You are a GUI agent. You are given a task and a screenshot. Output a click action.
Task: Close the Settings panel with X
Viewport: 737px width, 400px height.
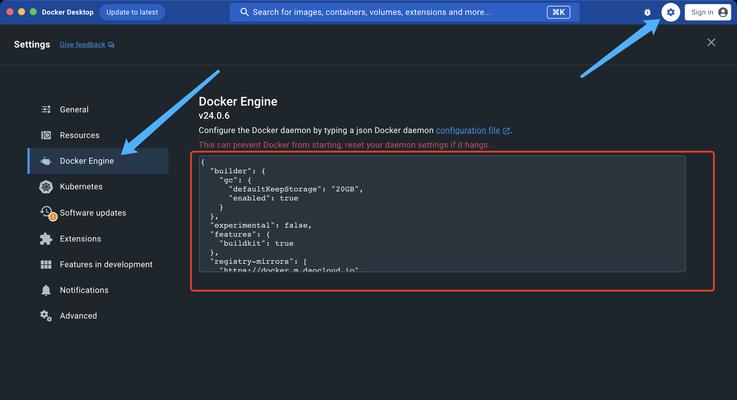711,42
